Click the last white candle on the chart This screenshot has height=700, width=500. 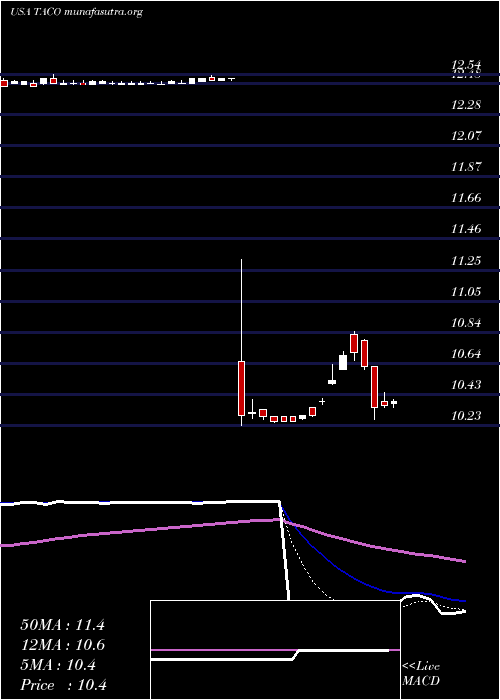click(x=394, y=403)
